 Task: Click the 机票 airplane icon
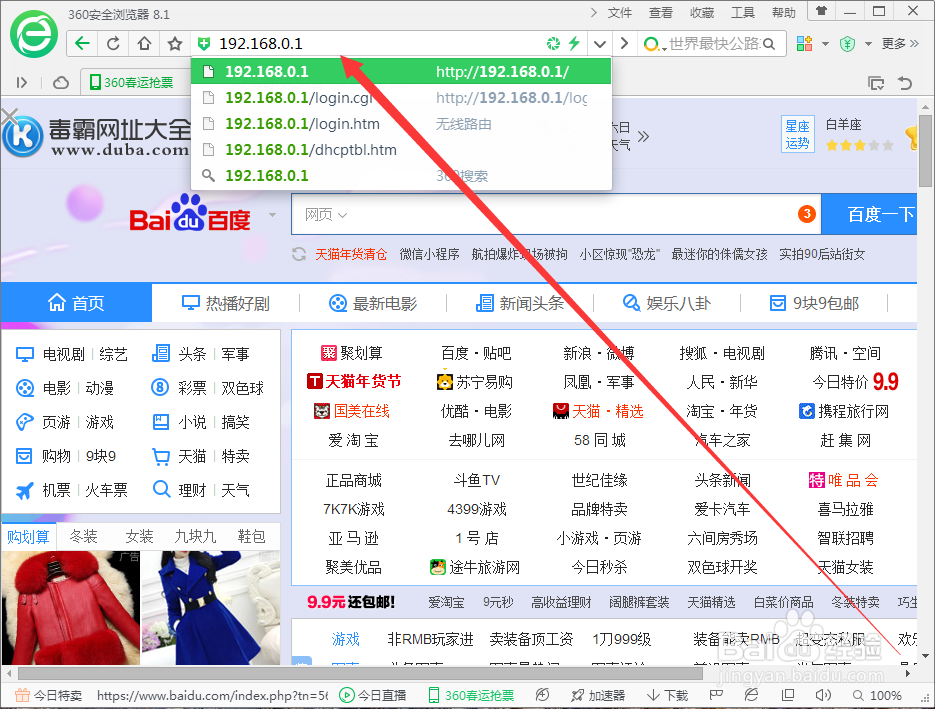[x=24, y=490]
